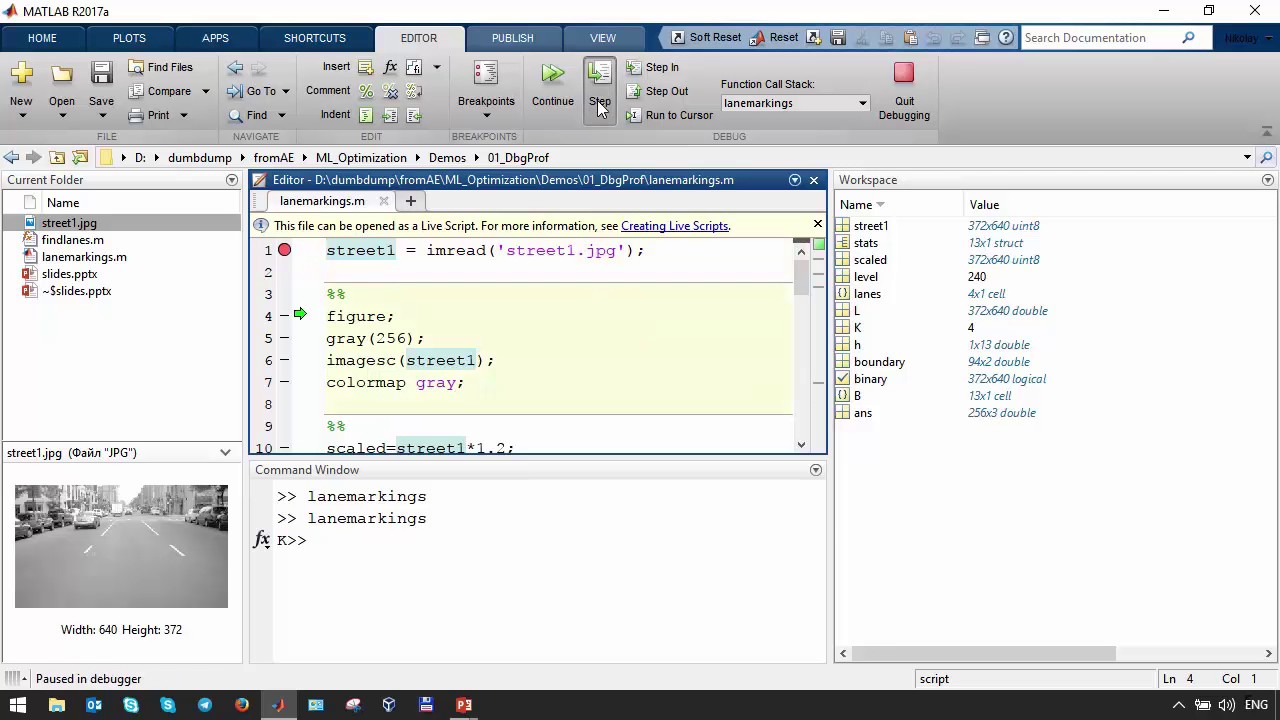Click the Step Out icon
1280x720 pixels.
click(x=634, y=91)
